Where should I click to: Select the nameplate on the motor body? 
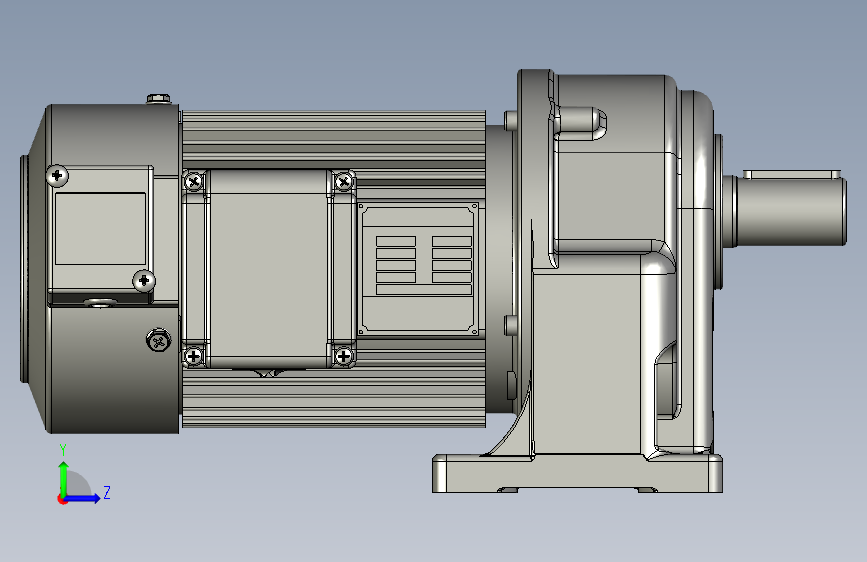click(419, 269)
